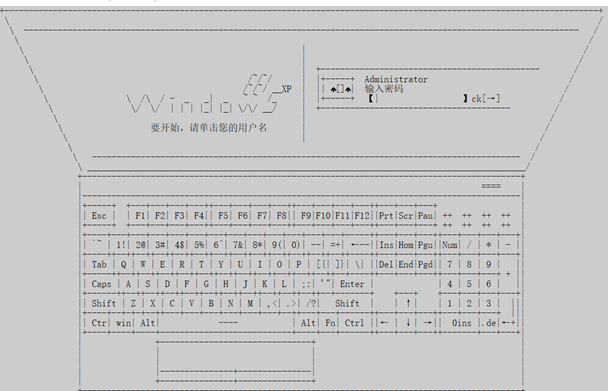The height and width of the screenshot is (391, 608).
Task: Click the End key
Action: [406, 264]
